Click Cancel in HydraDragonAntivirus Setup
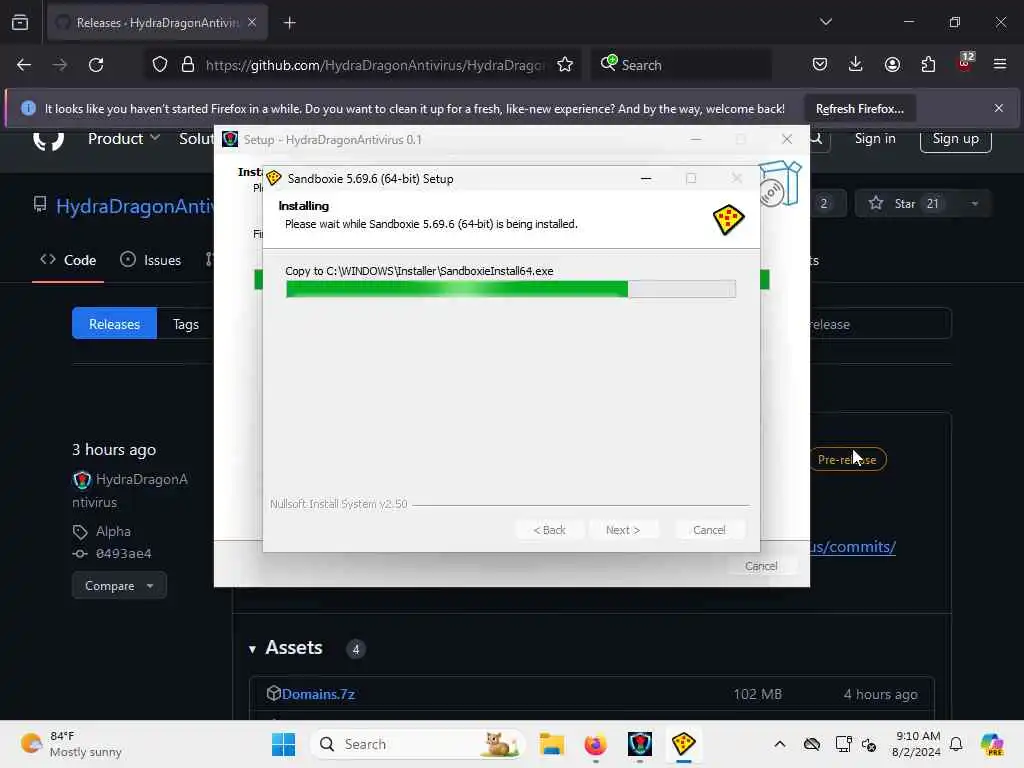 coord(761,566)
